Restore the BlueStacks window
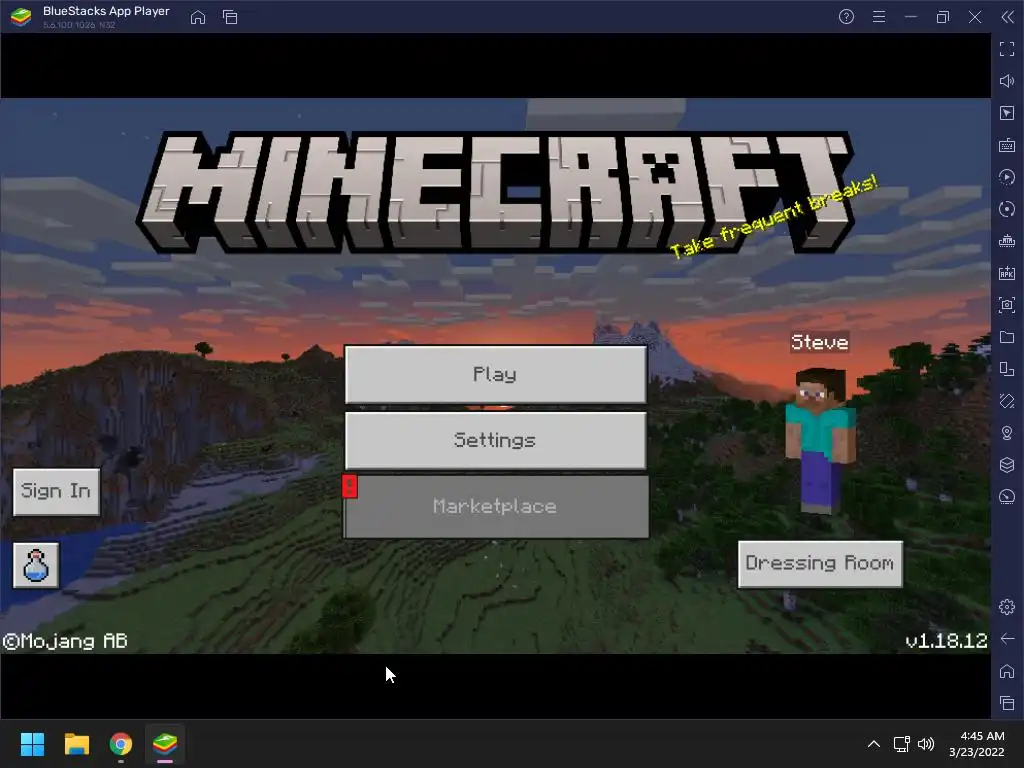The height and width of the screenshot is (768, 1024). (x=943, y=17)
